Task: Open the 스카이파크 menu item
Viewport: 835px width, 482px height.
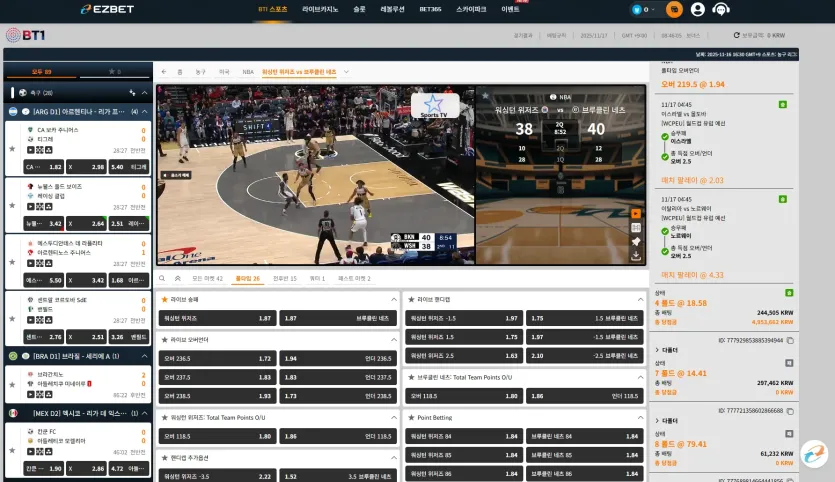Action: pos(471,9)
